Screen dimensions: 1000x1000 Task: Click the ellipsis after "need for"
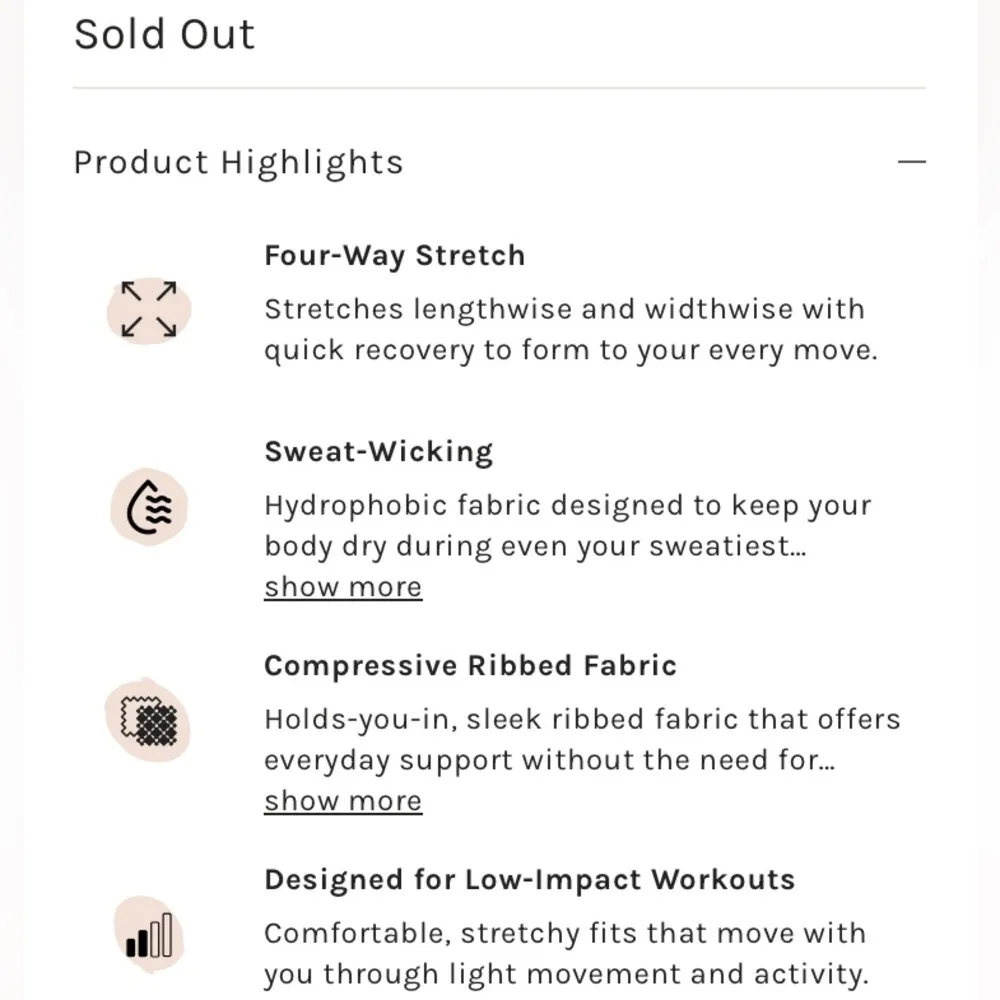(824, 762)
